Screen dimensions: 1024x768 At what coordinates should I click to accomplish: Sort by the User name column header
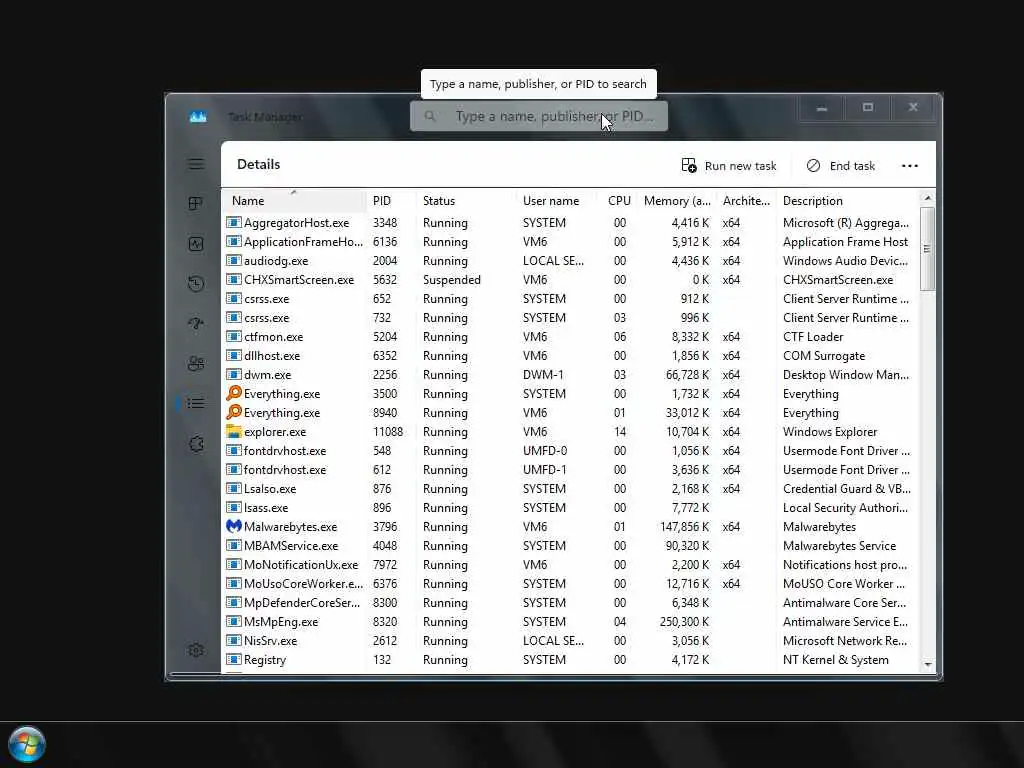(x=556, y=200)
